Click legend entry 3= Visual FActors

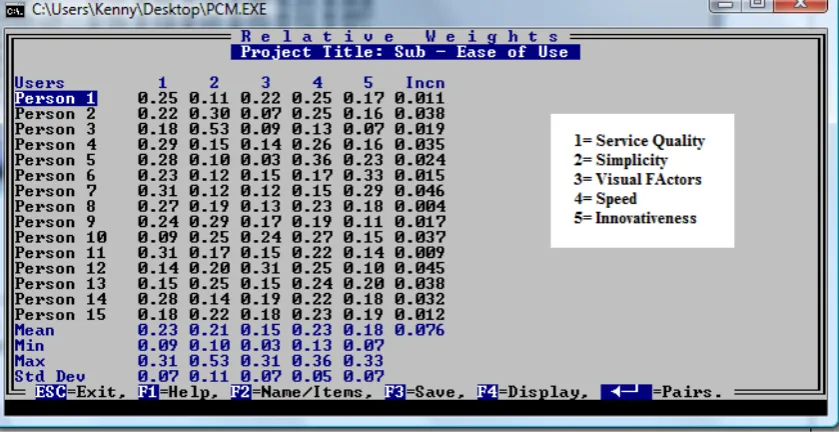pyautogui.click(x=637, y=179)
